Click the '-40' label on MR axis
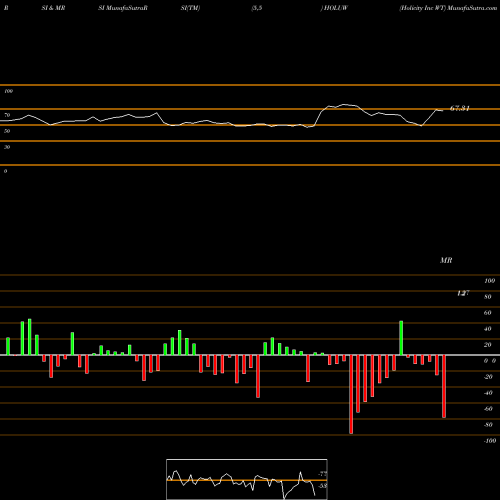The image size is (500, 500). pos(488,393)
